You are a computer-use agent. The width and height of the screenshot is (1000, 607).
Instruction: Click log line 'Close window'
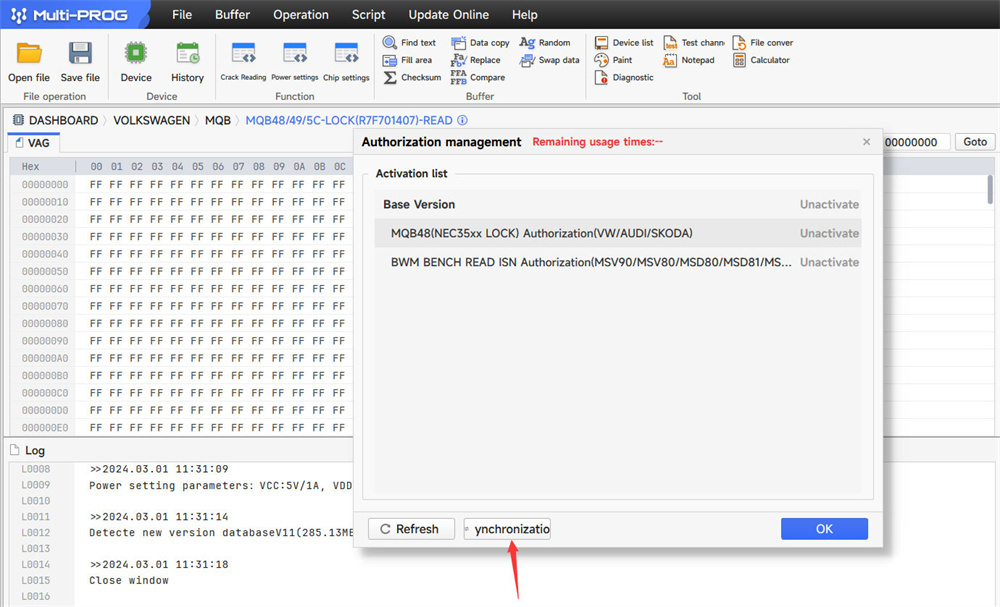click(129, 580)
